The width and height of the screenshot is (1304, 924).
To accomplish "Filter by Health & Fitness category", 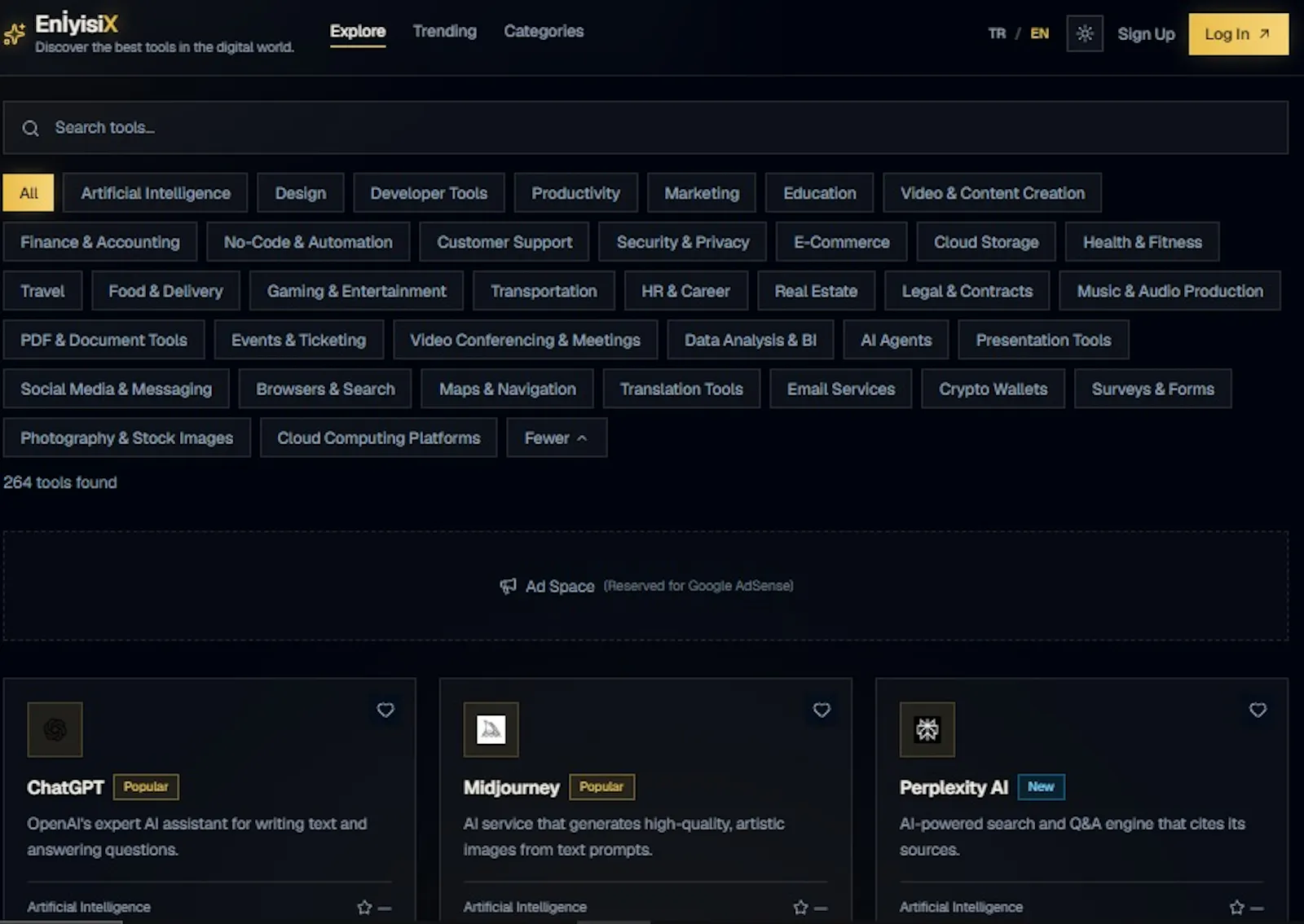I will click(1142, 242).
